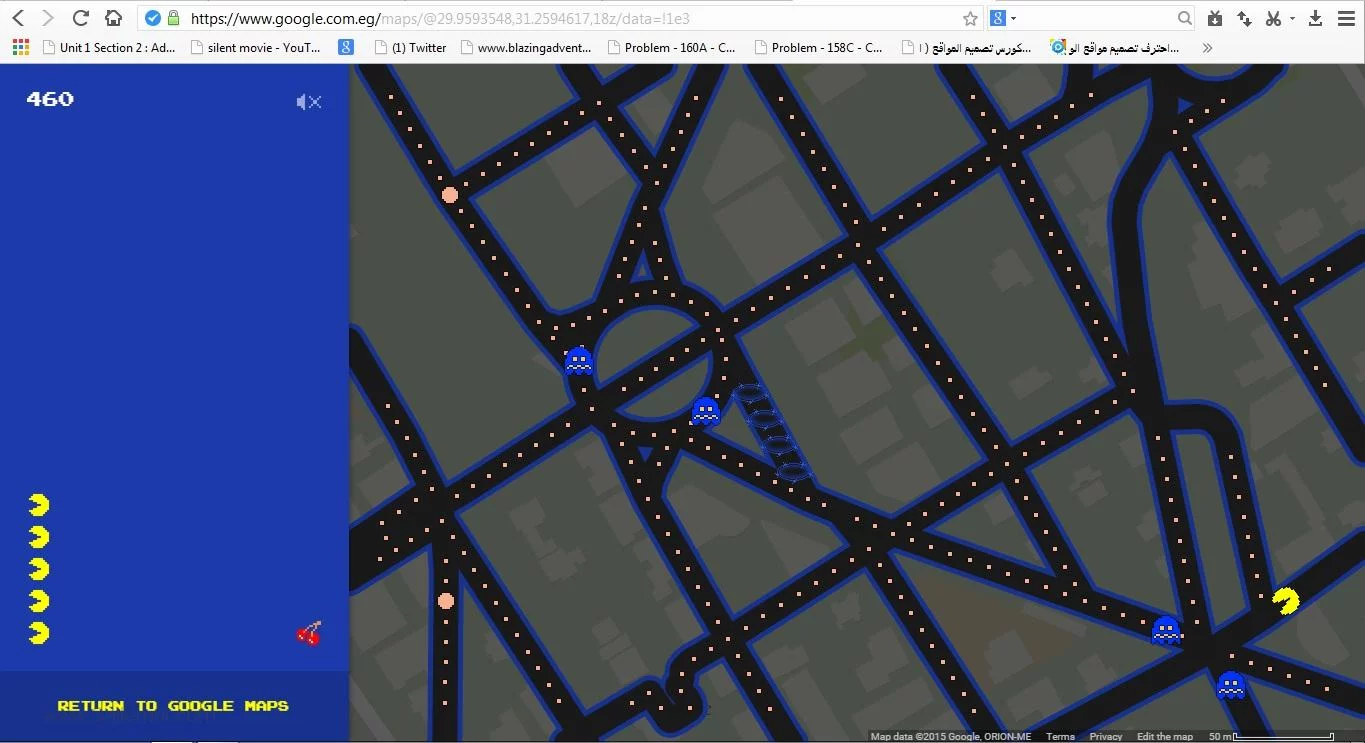Click the cherry bonus fruit icon

tap(309, 633)
